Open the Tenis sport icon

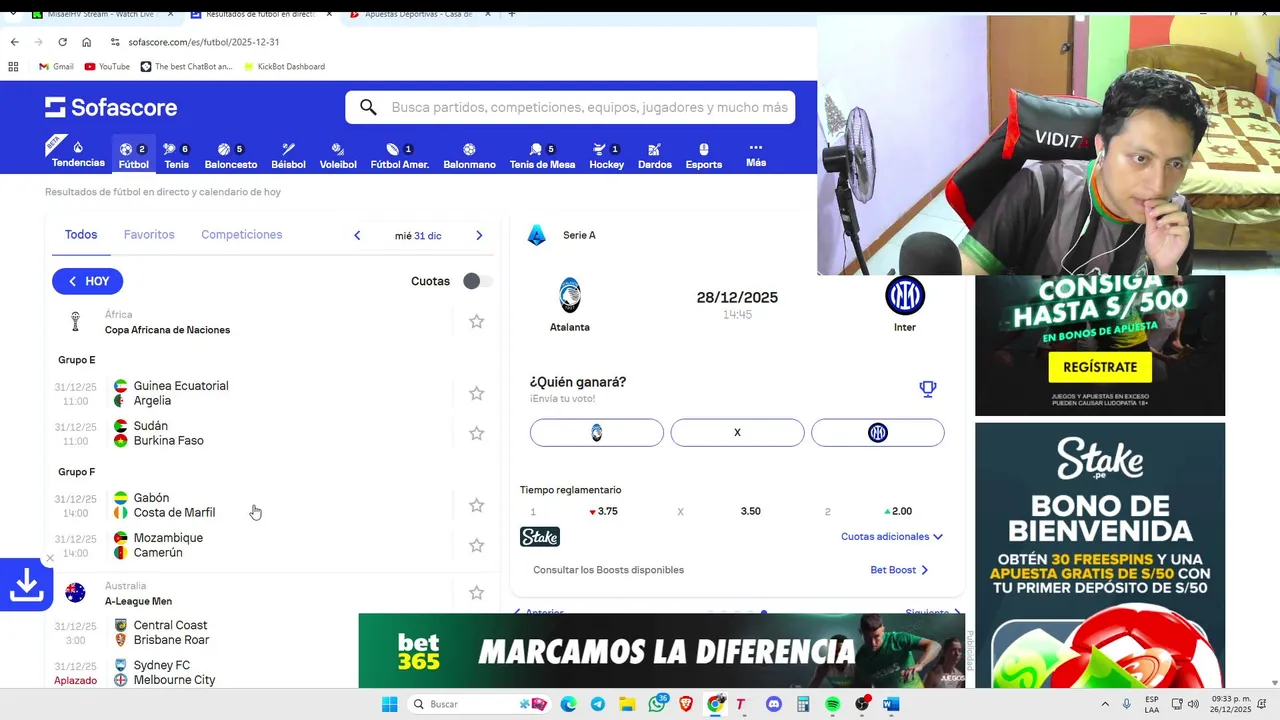click(x=176, y=154)
